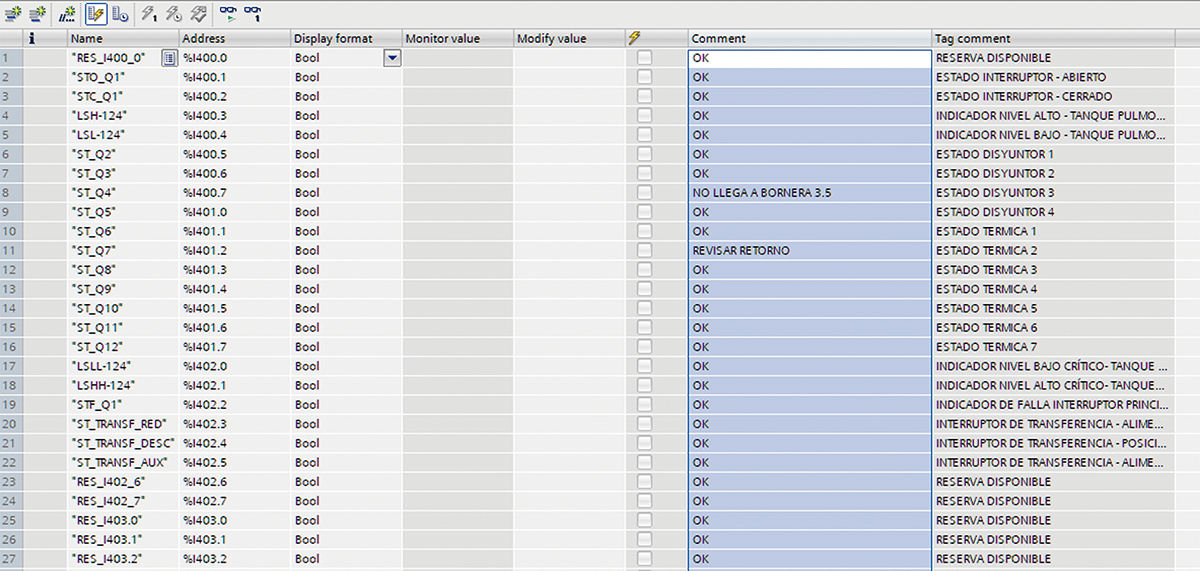Click comment cell "NO LLEGA A BORNERA 3.5"
This screenshot has height=571, width=1200.
click(x=809, y=193)
